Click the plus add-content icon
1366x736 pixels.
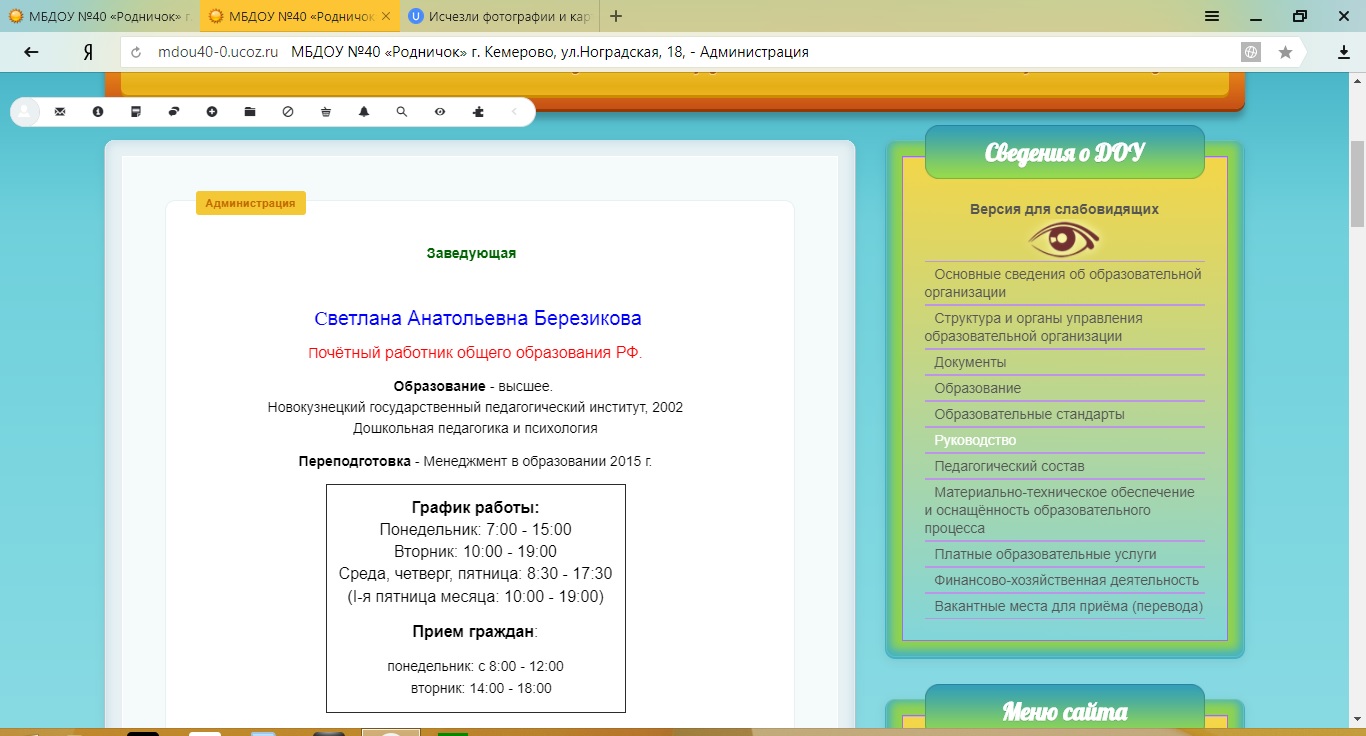(x=212, y=112)
